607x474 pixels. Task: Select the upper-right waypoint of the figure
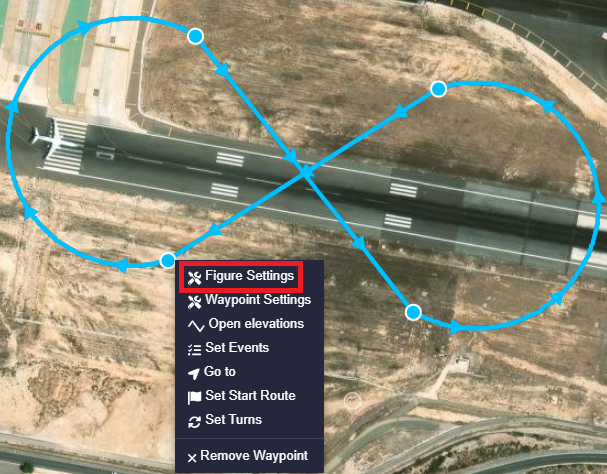point(439,89)
